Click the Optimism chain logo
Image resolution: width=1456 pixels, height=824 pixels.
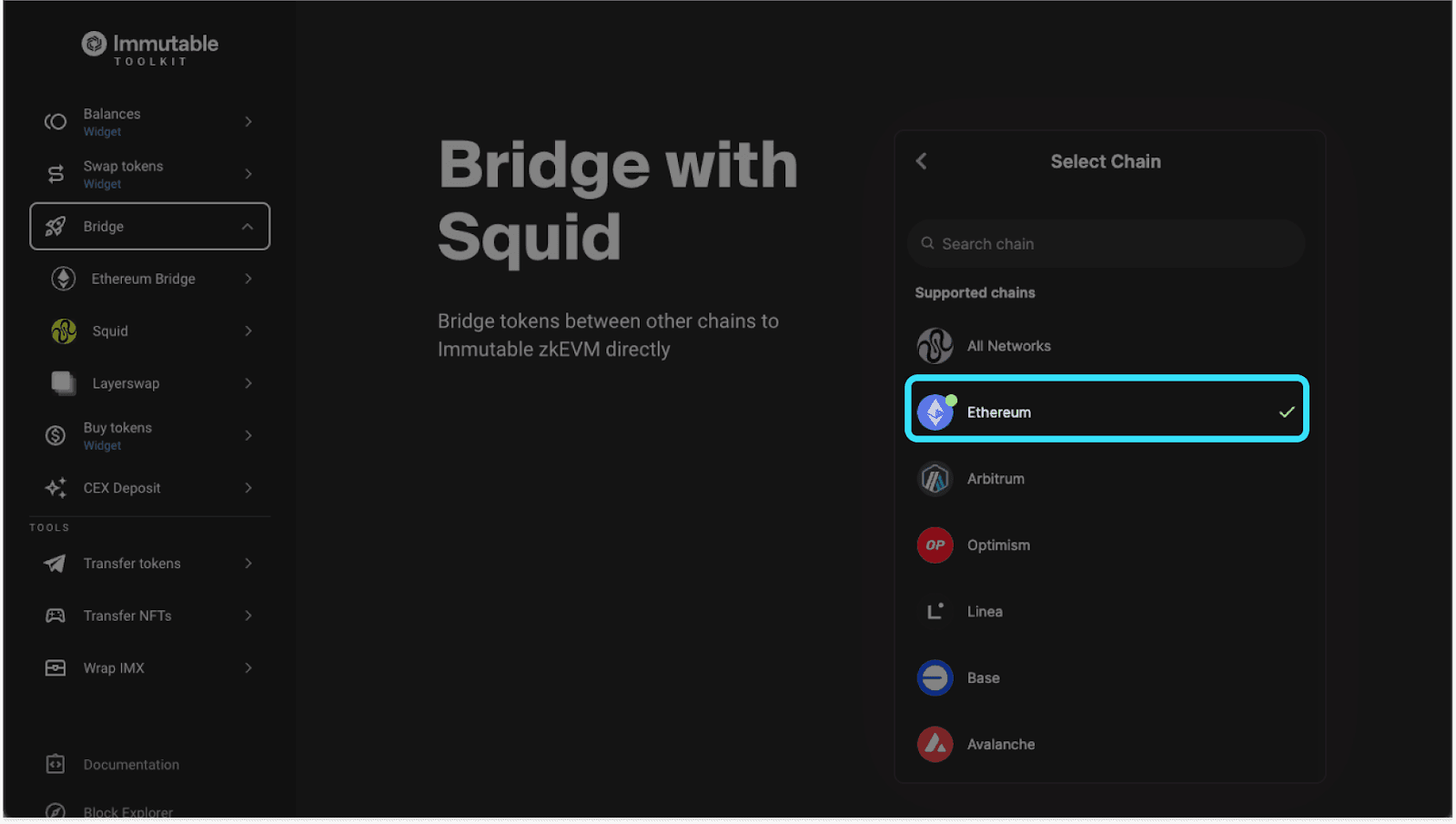tap(935, 544)
